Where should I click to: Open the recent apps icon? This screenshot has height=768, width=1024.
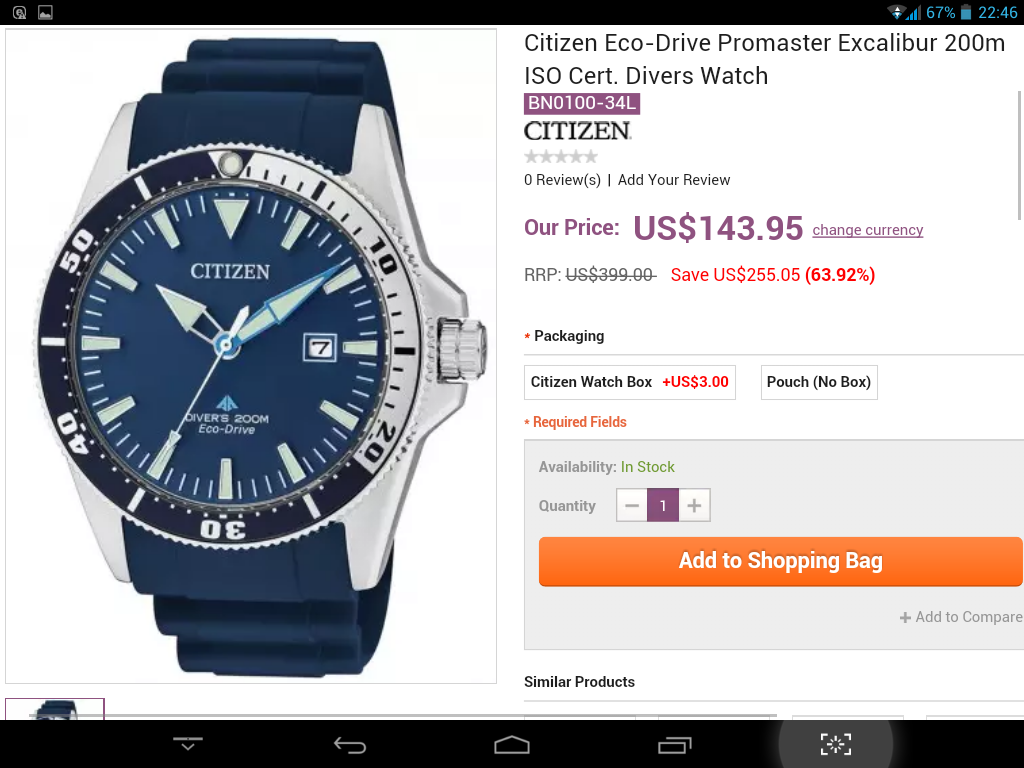674,744
